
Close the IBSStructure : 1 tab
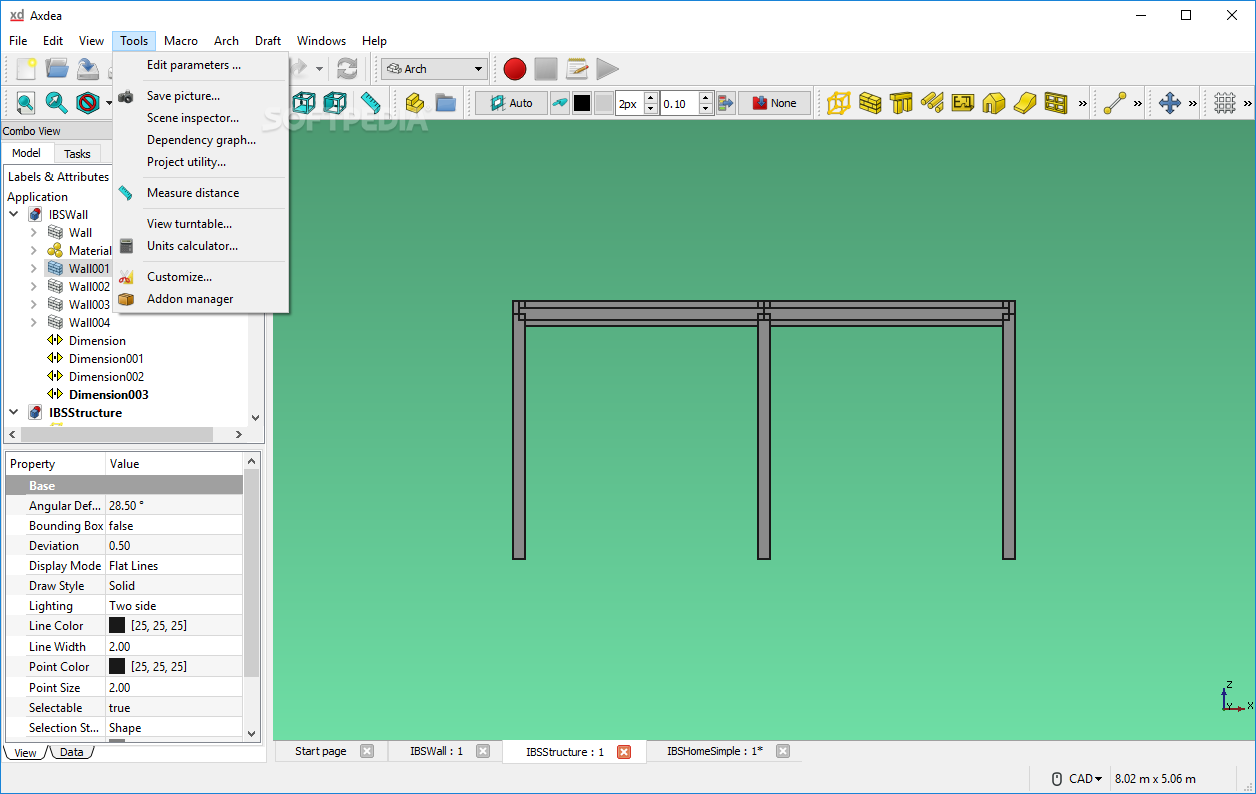point(624,752)
